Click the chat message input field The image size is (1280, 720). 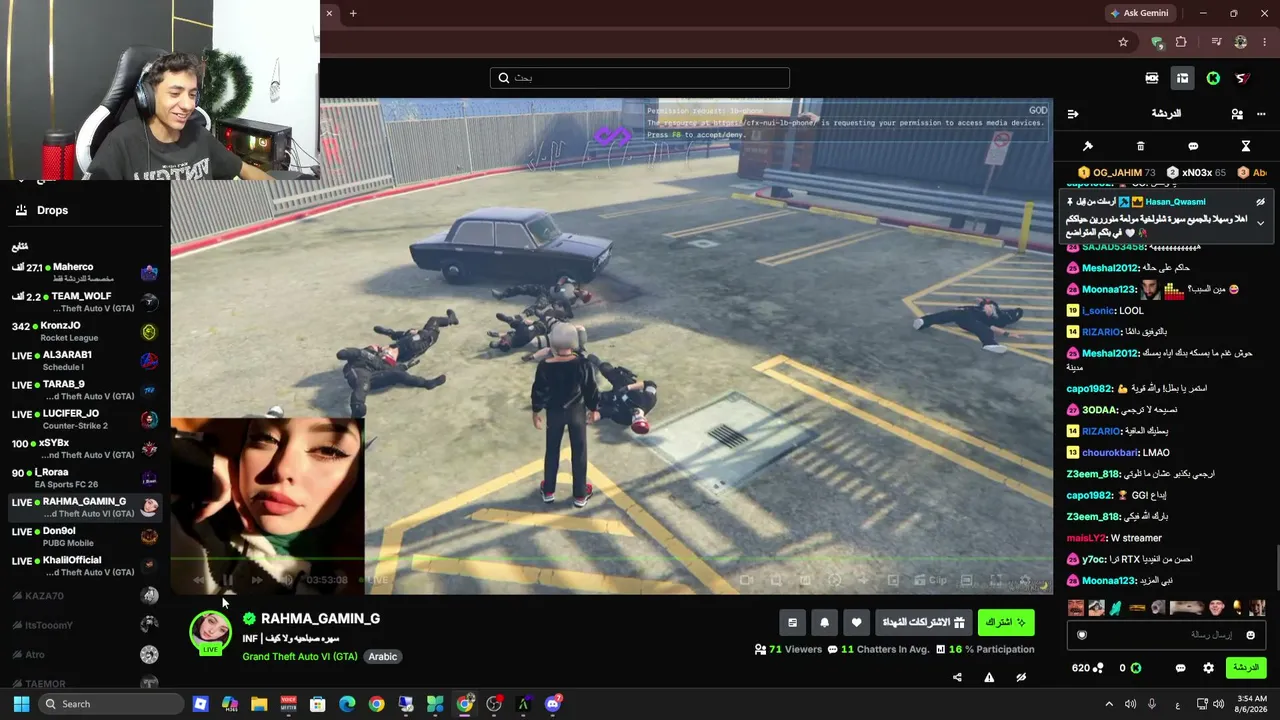click(x=1166, y=635)
